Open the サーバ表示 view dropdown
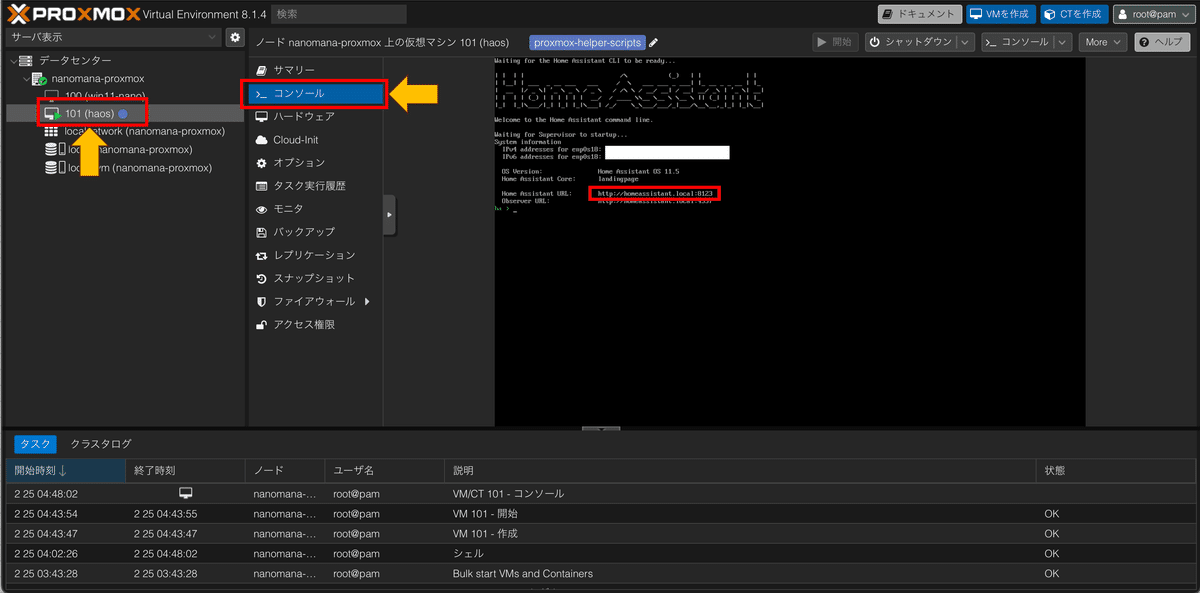This screenshot has width=1200, height=593. (113, 37)
